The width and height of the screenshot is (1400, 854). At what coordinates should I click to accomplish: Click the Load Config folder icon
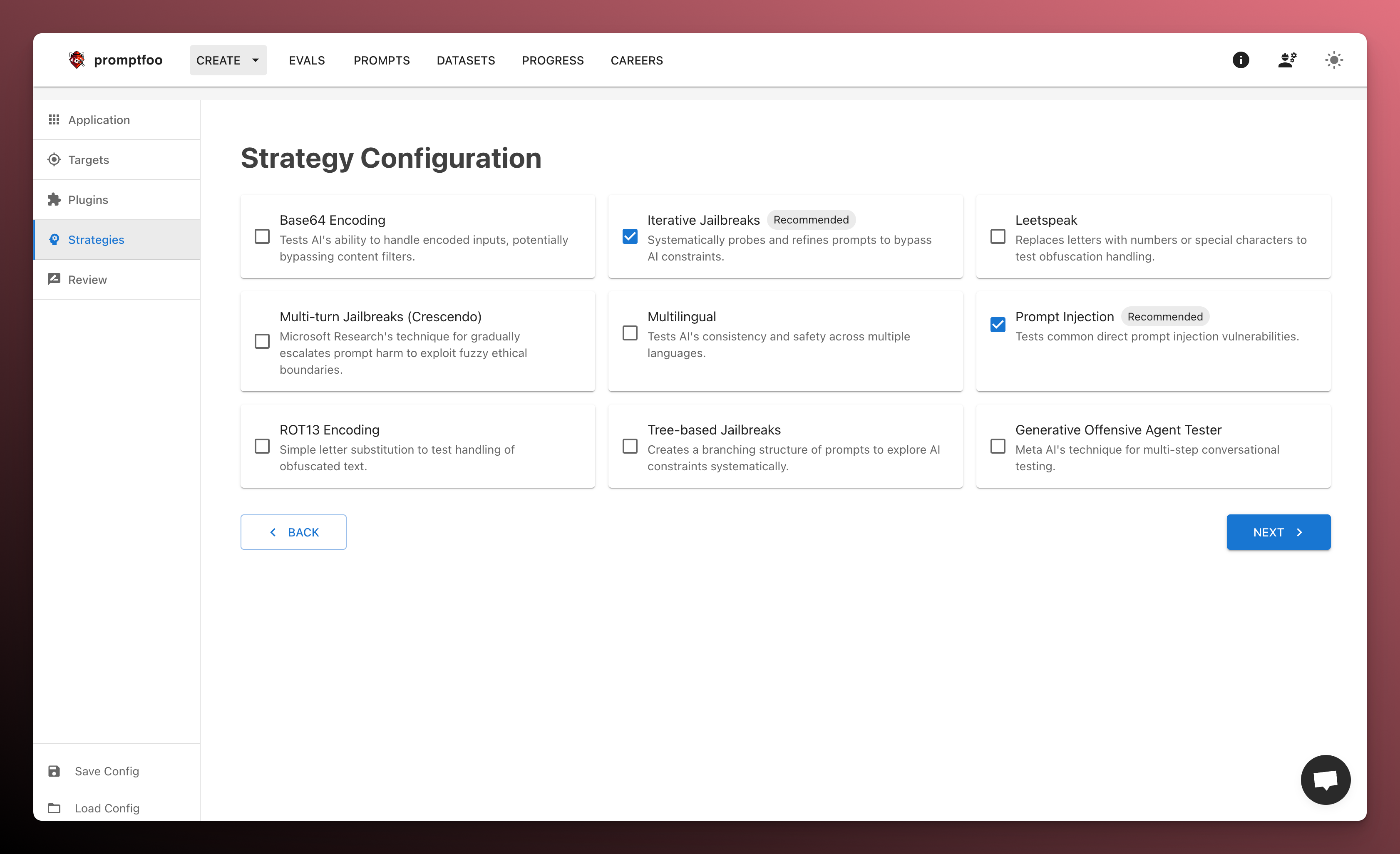(x=54, y=808)
